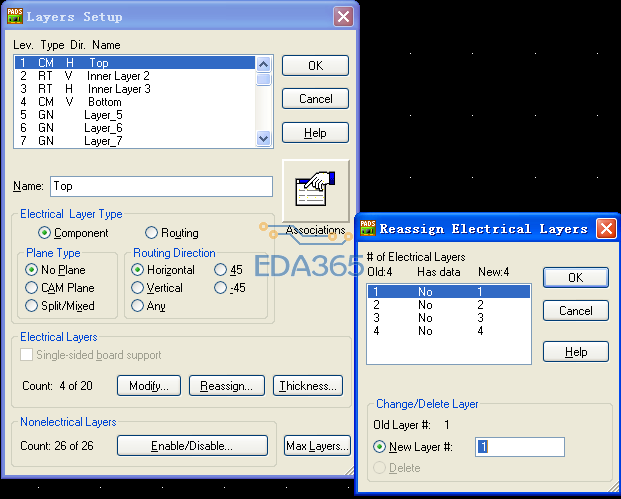This screenshot has height=499, width=621.
Task: Open the Thickness... dialog
Action: tap(308, 386)
